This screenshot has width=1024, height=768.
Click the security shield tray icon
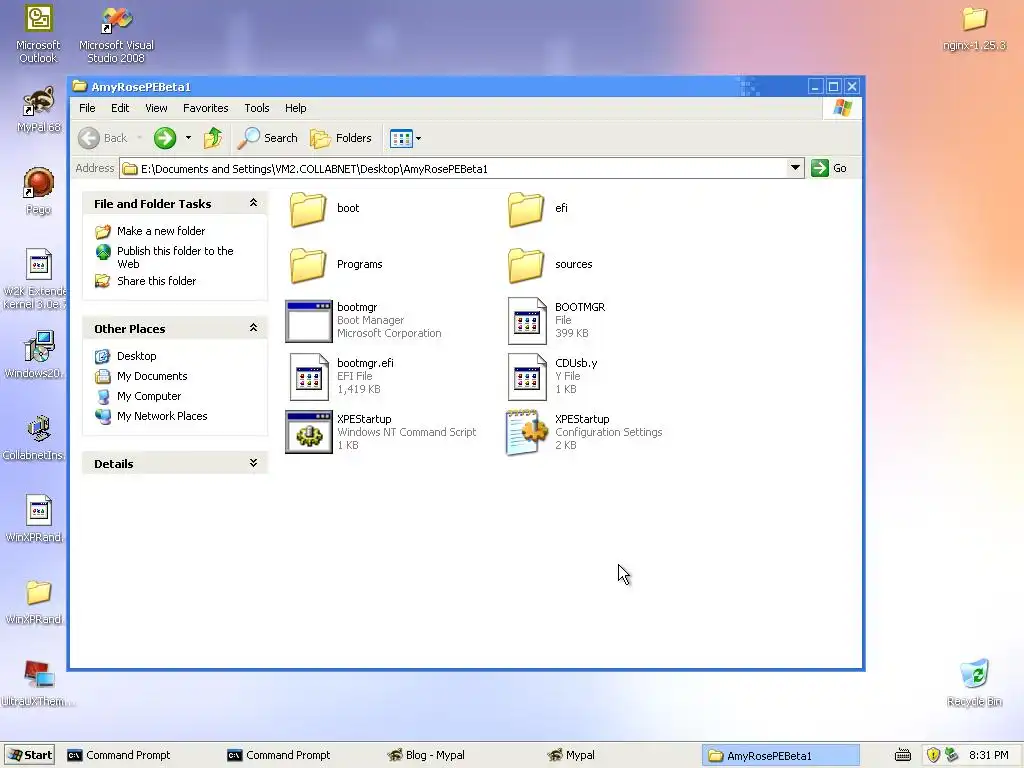[933, 755]
